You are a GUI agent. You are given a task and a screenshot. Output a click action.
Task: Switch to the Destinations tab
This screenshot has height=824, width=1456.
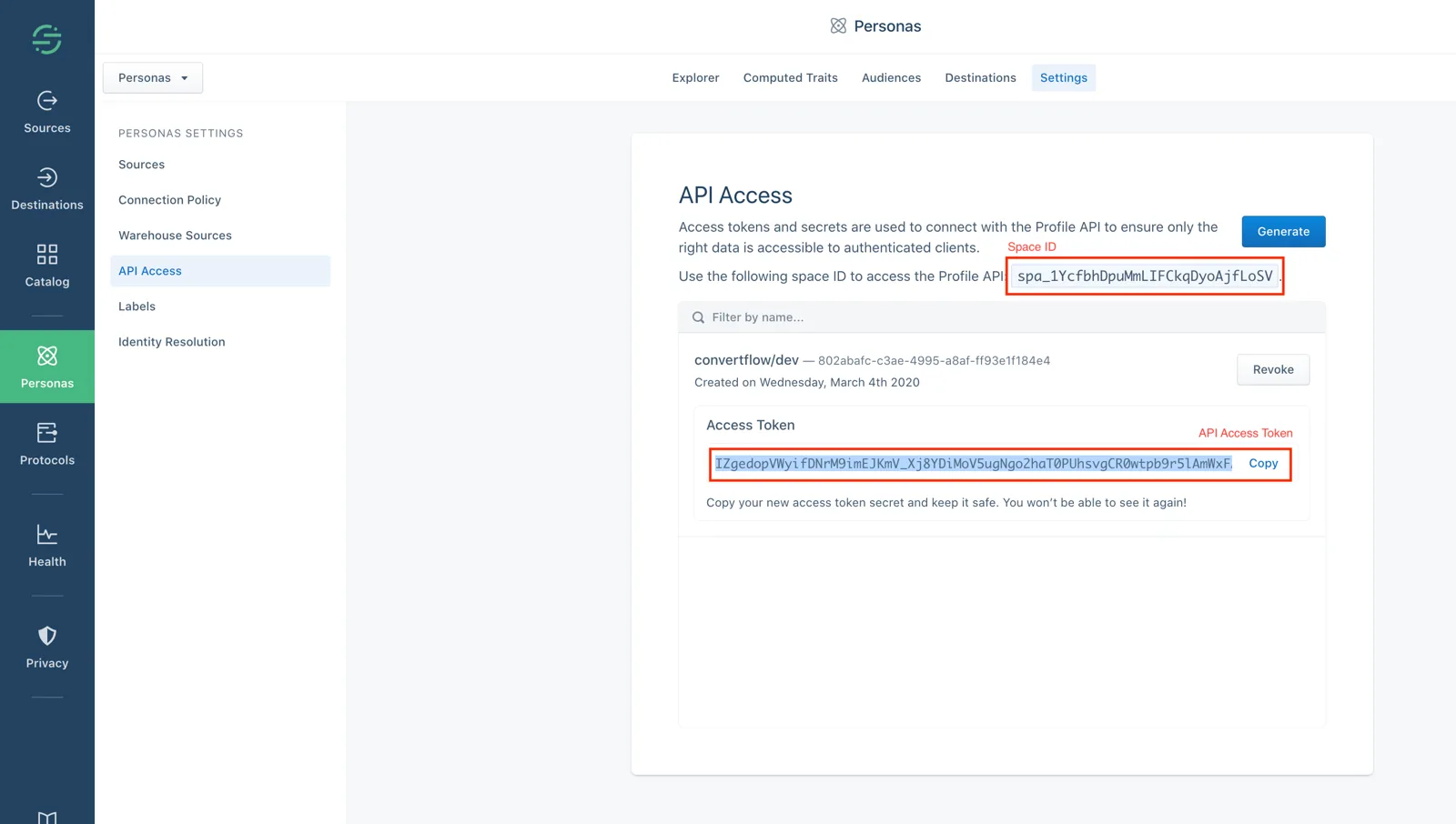(980, 77)
